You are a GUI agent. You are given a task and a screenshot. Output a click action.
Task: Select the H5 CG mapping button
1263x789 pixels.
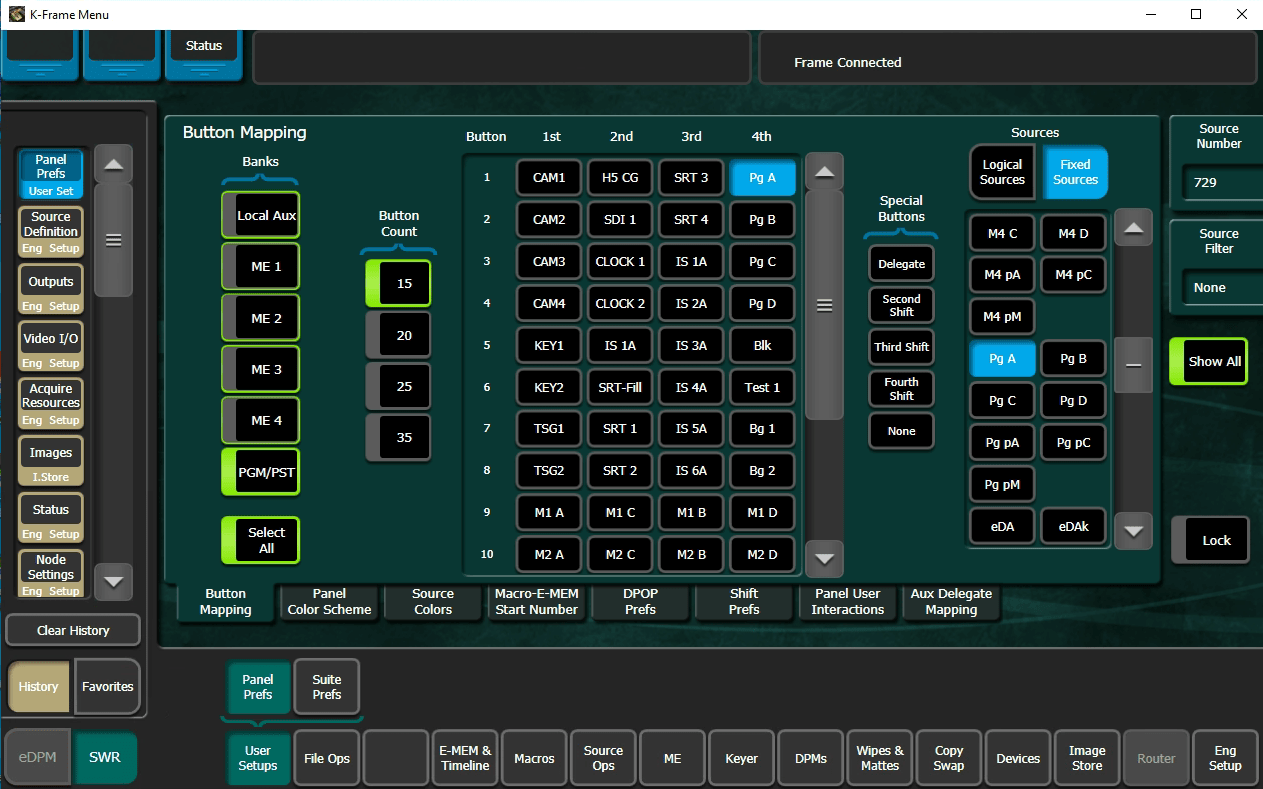pyautogui.click(x=620, y=178)
